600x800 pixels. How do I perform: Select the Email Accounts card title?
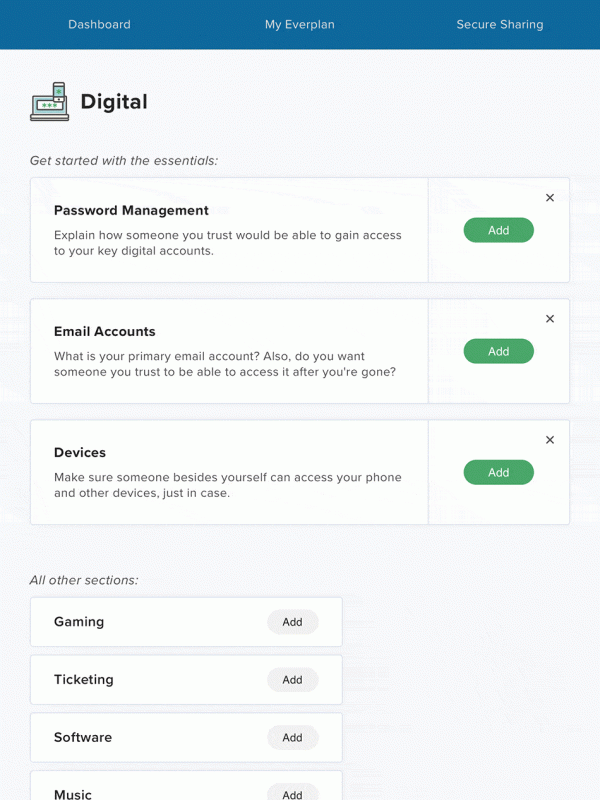click(x=105, y=332)
